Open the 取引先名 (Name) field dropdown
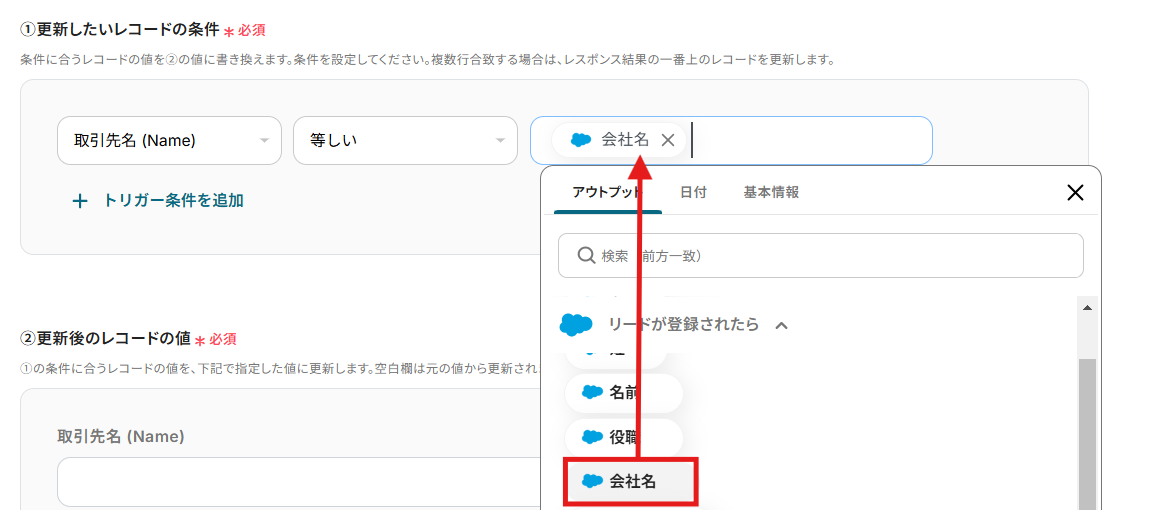 point(169,140)
